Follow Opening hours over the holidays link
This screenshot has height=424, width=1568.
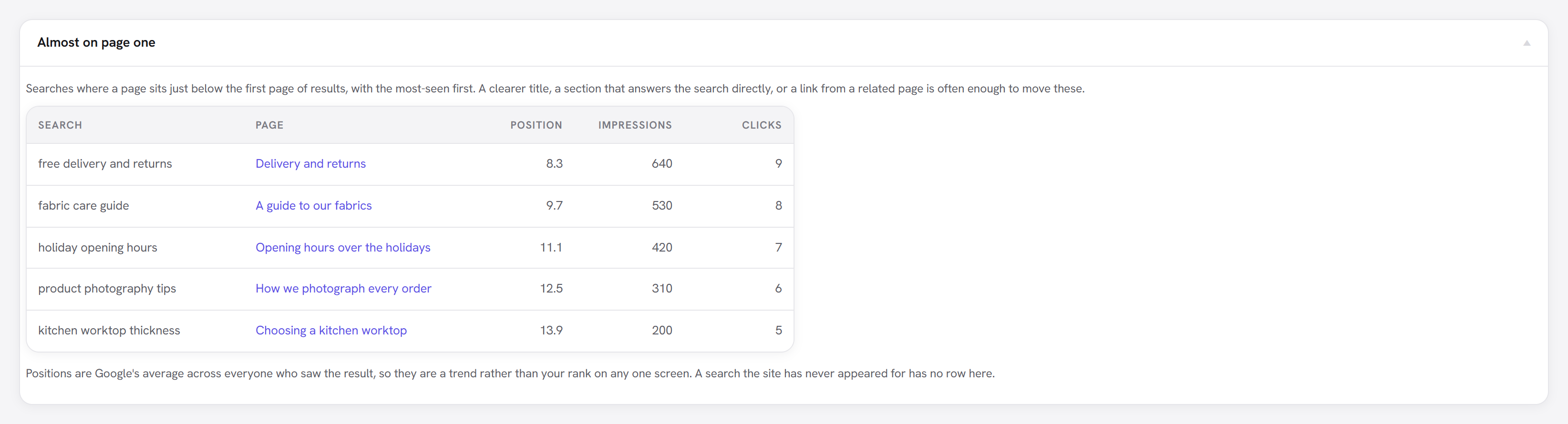click(343, 248)
